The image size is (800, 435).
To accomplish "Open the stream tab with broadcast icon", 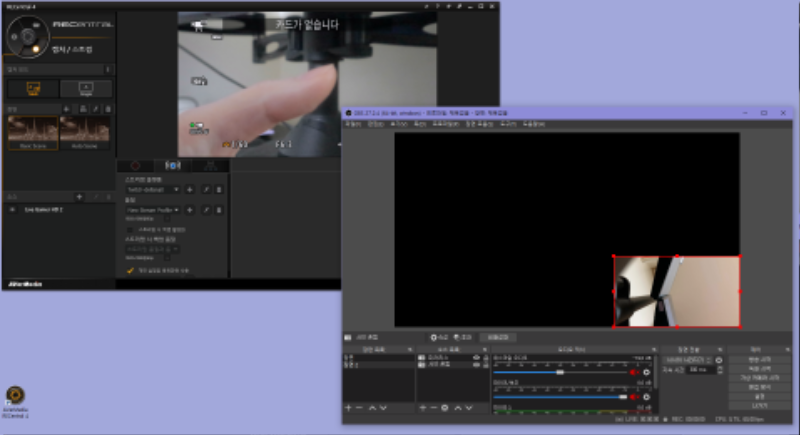I will point(173,166).
